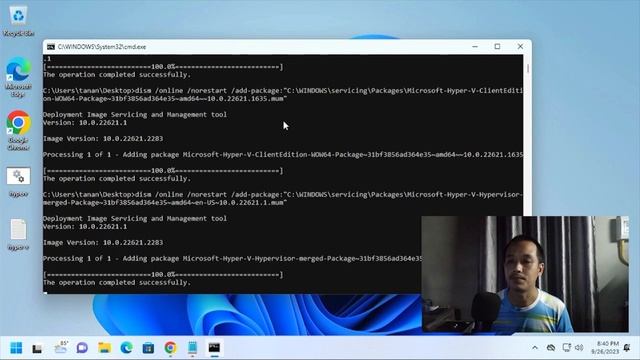
Task: Close the cmd.exe window
Action: pyautogui.click(x=520, y=47)
